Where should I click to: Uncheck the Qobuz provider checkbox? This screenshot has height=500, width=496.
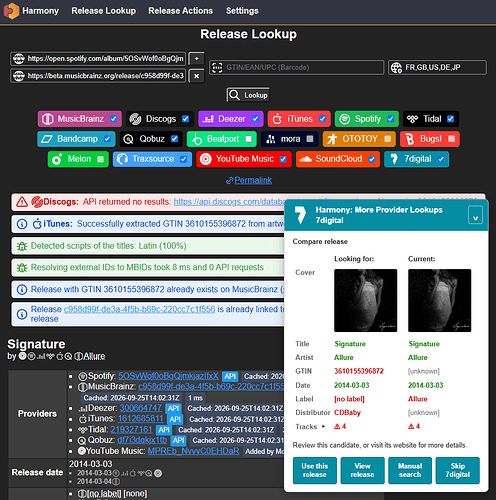coord(174,139)
